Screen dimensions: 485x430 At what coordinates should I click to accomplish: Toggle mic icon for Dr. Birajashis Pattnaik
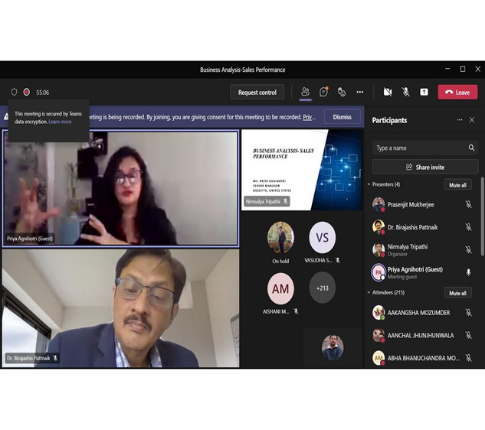[468, 227]
